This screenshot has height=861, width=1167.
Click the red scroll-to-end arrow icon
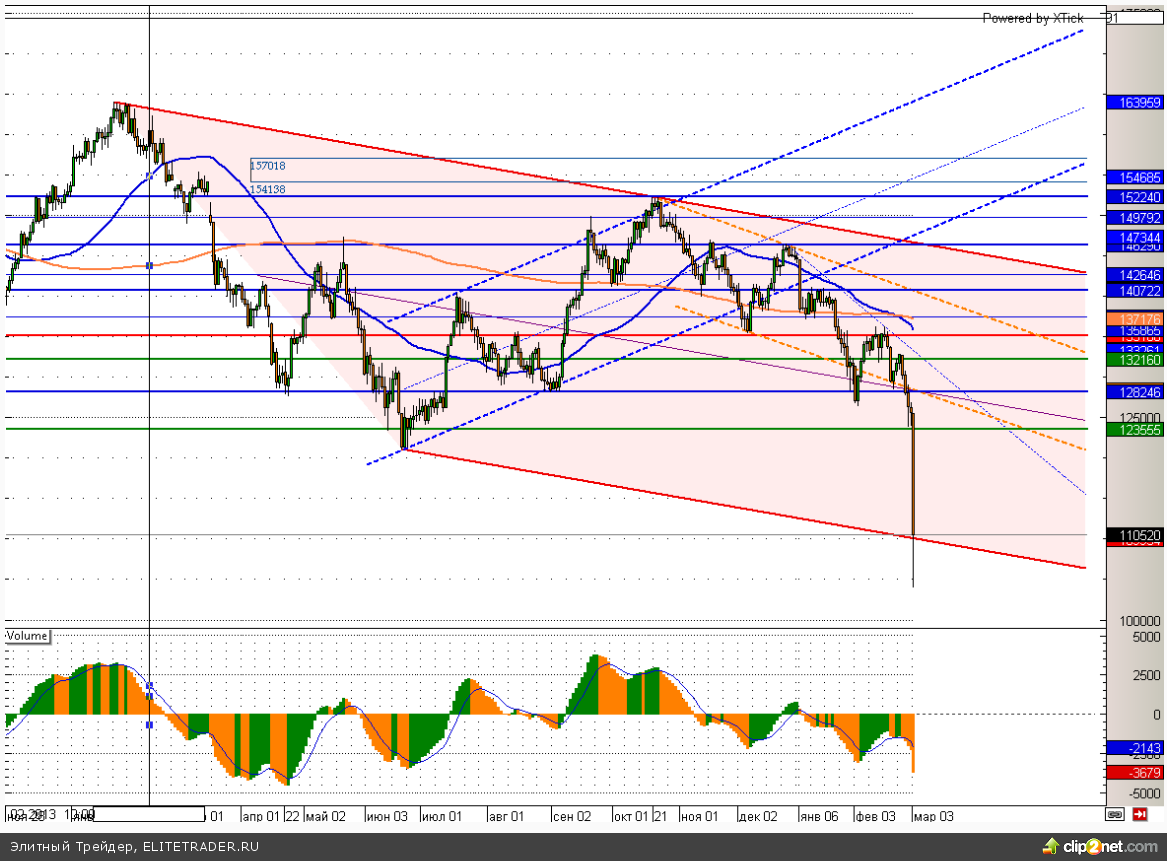(1138, 815)
